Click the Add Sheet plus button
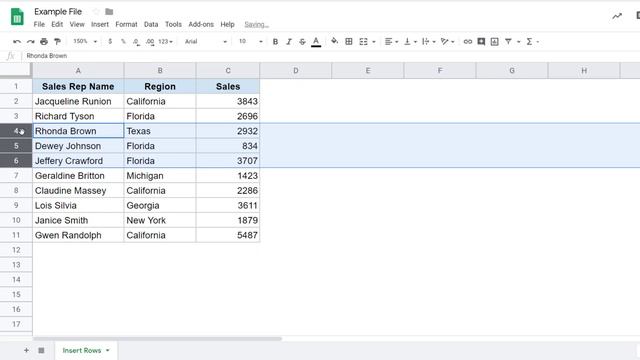Viewport: 640px width, 360px height. [x=26, y=350]
